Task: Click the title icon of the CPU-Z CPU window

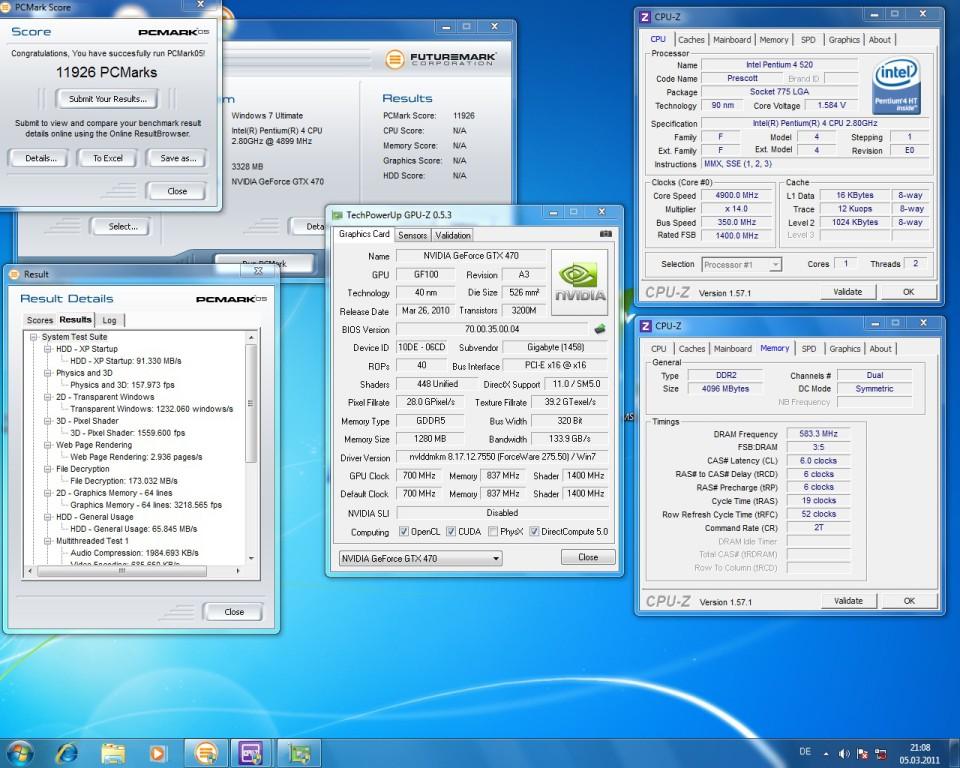Action: (645, 17)
